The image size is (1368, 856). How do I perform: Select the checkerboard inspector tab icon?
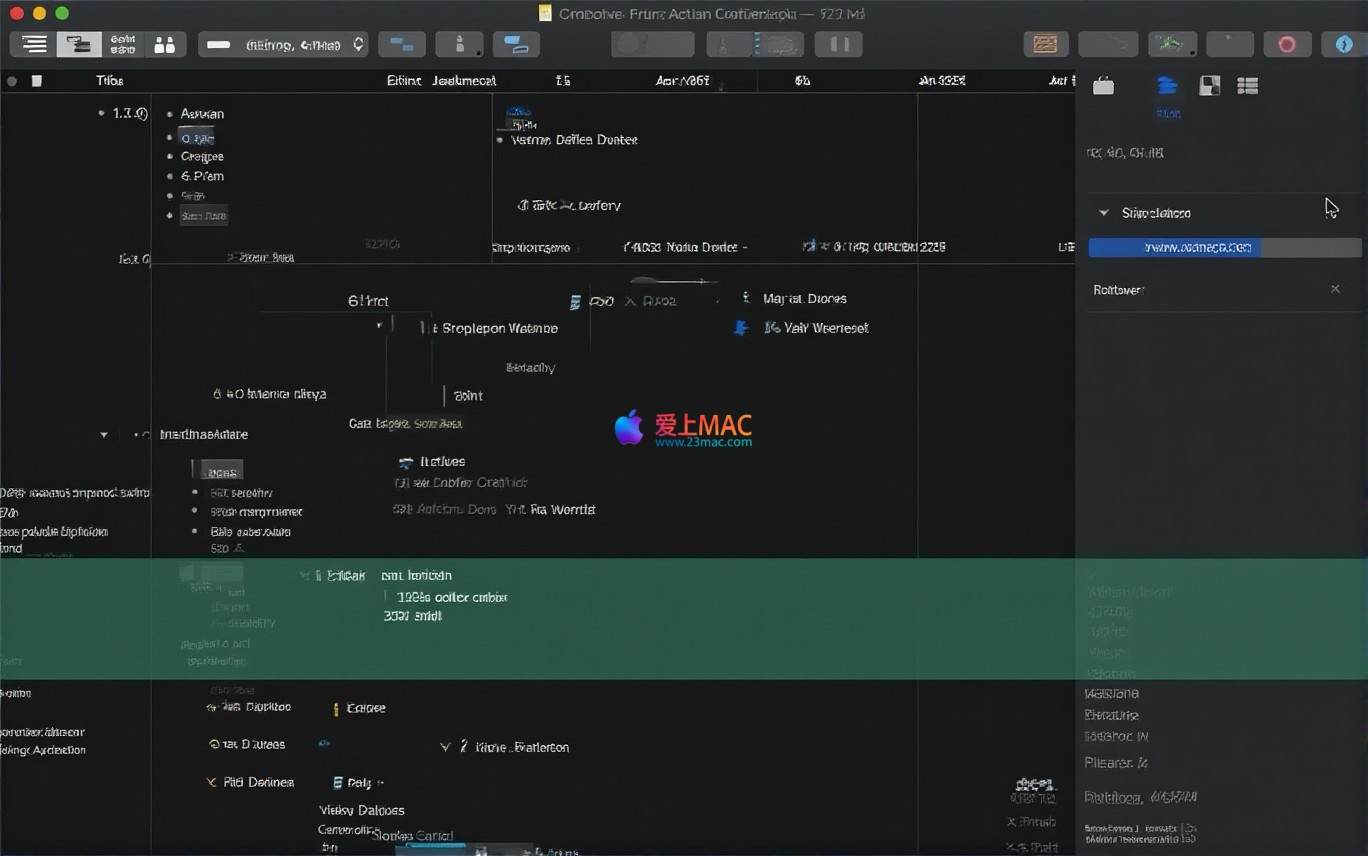tap(1209, 86)
